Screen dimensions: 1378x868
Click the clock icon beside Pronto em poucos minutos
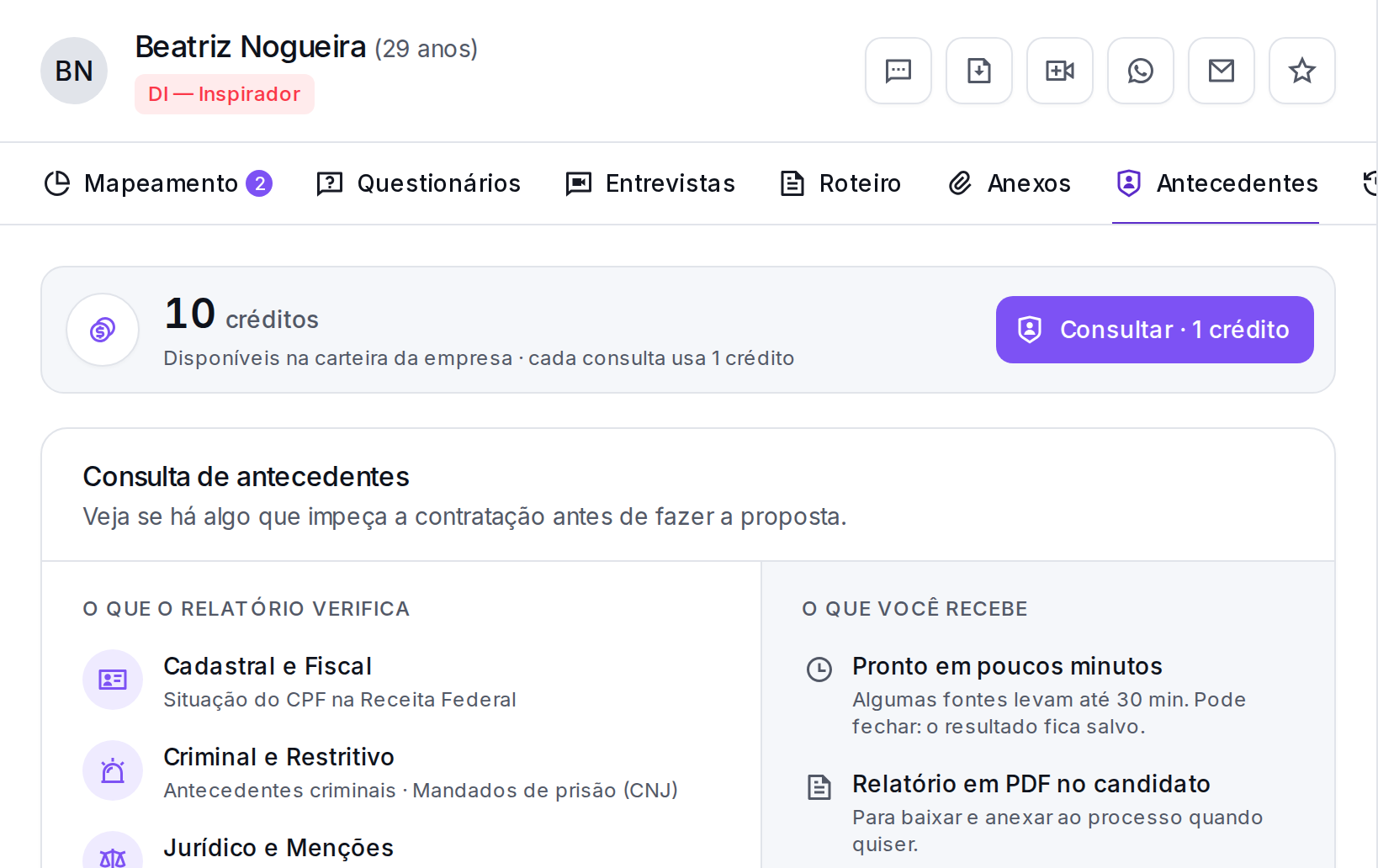819,670
